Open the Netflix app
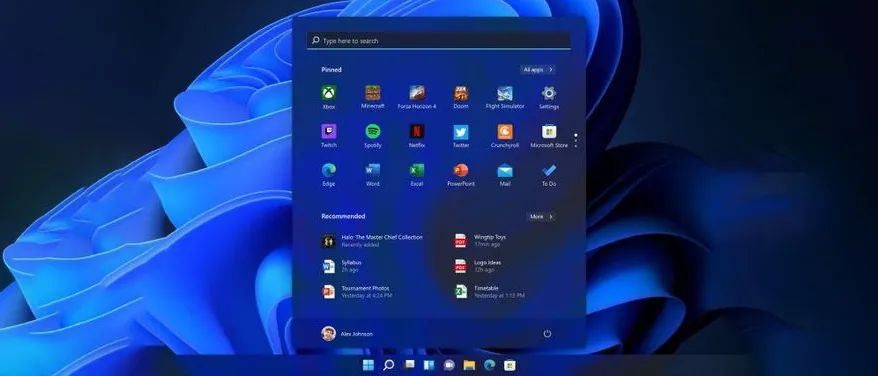This screenshot has height=376, width=878. 417,136
